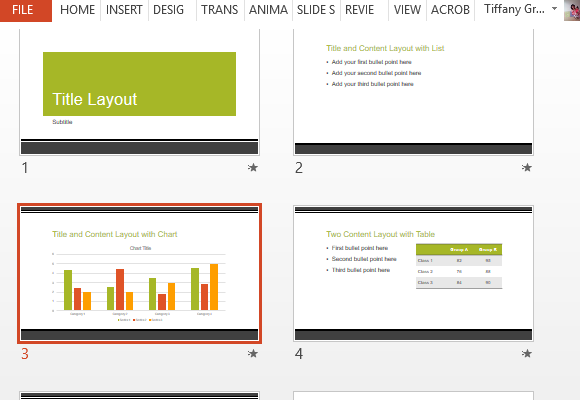Click transition star icon under slide 4

(x=527, y=353)
